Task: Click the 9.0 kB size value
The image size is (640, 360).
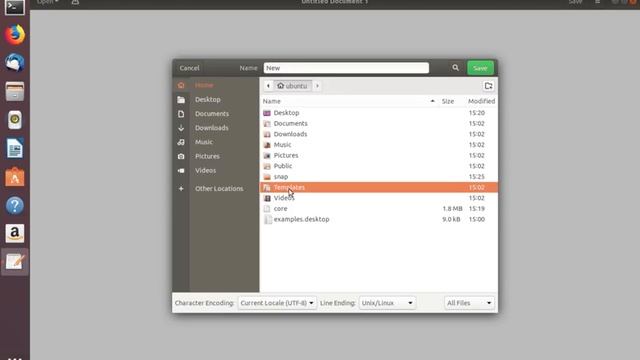Action: point(451,219)
